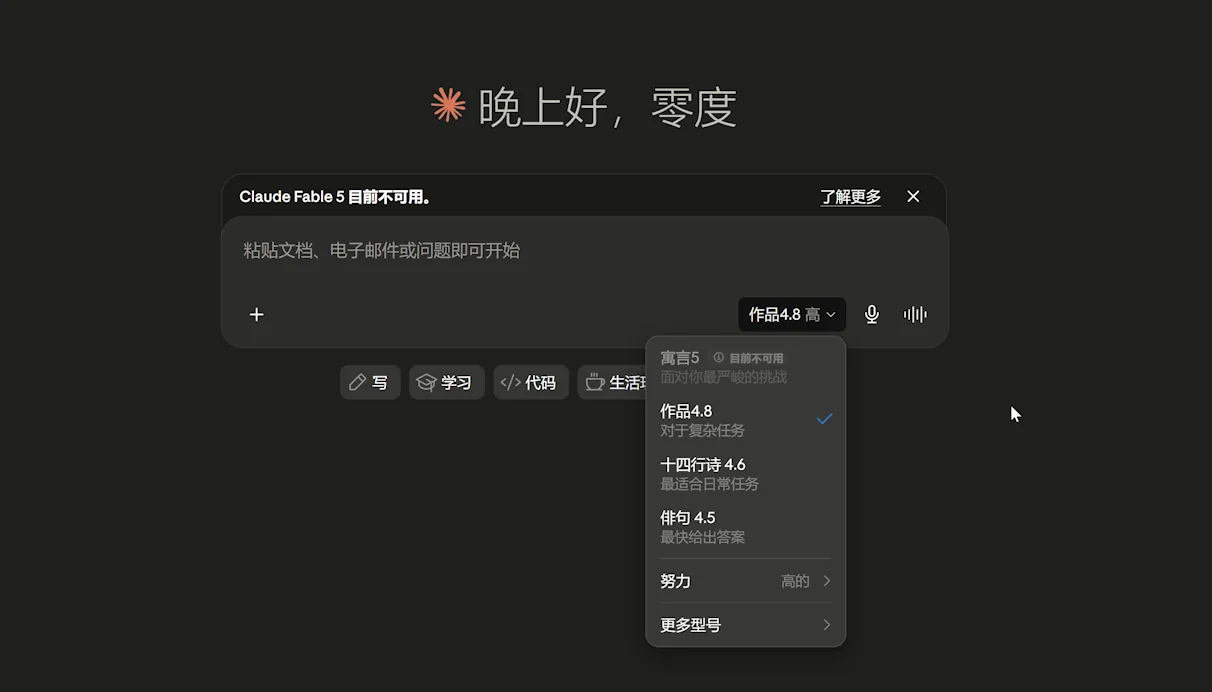This screenshot has height=692, width=1212.
Task: Click the 学习 suggestion chip
Action: click(x=446, y=382)
